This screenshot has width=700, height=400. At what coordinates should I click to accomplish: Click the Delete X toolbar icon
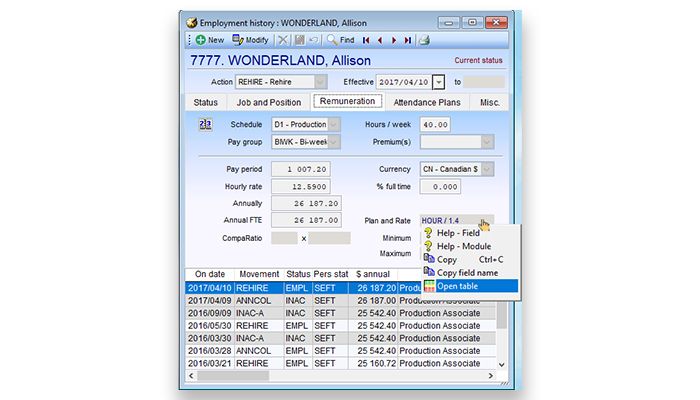(x=283, y=40)
